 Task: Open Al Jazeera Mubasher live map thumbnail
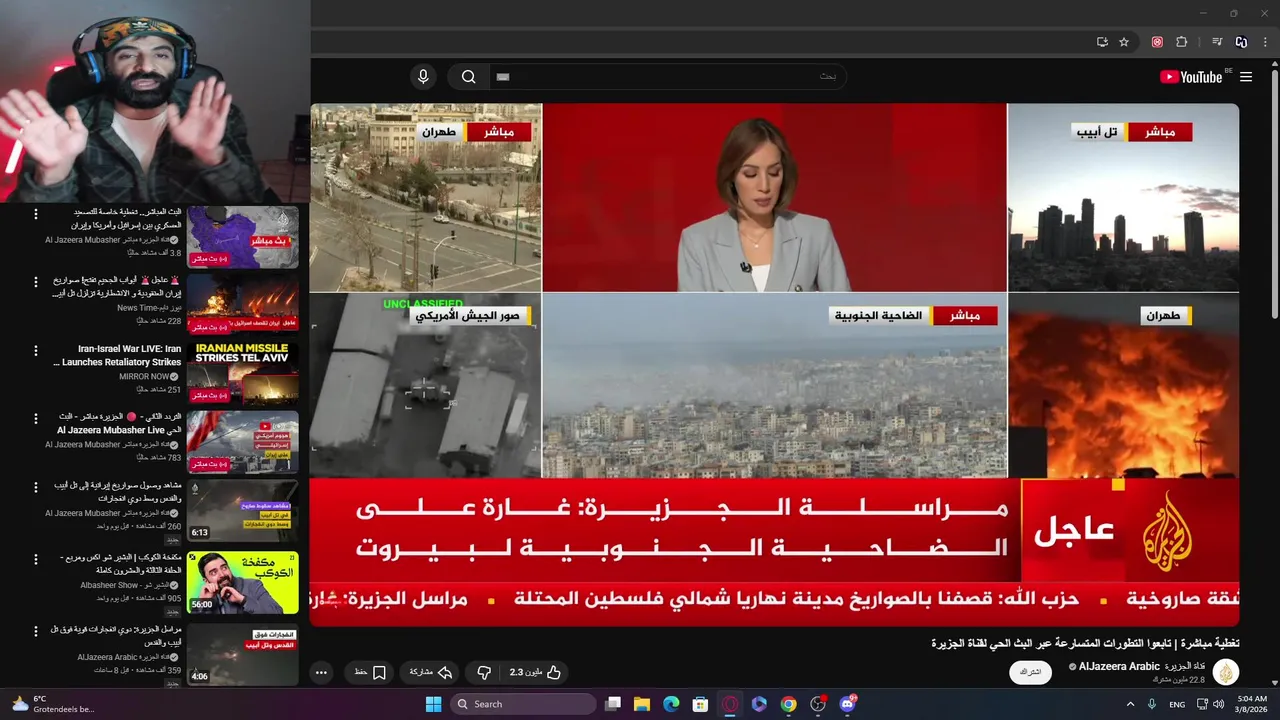(x=242, y=237)
